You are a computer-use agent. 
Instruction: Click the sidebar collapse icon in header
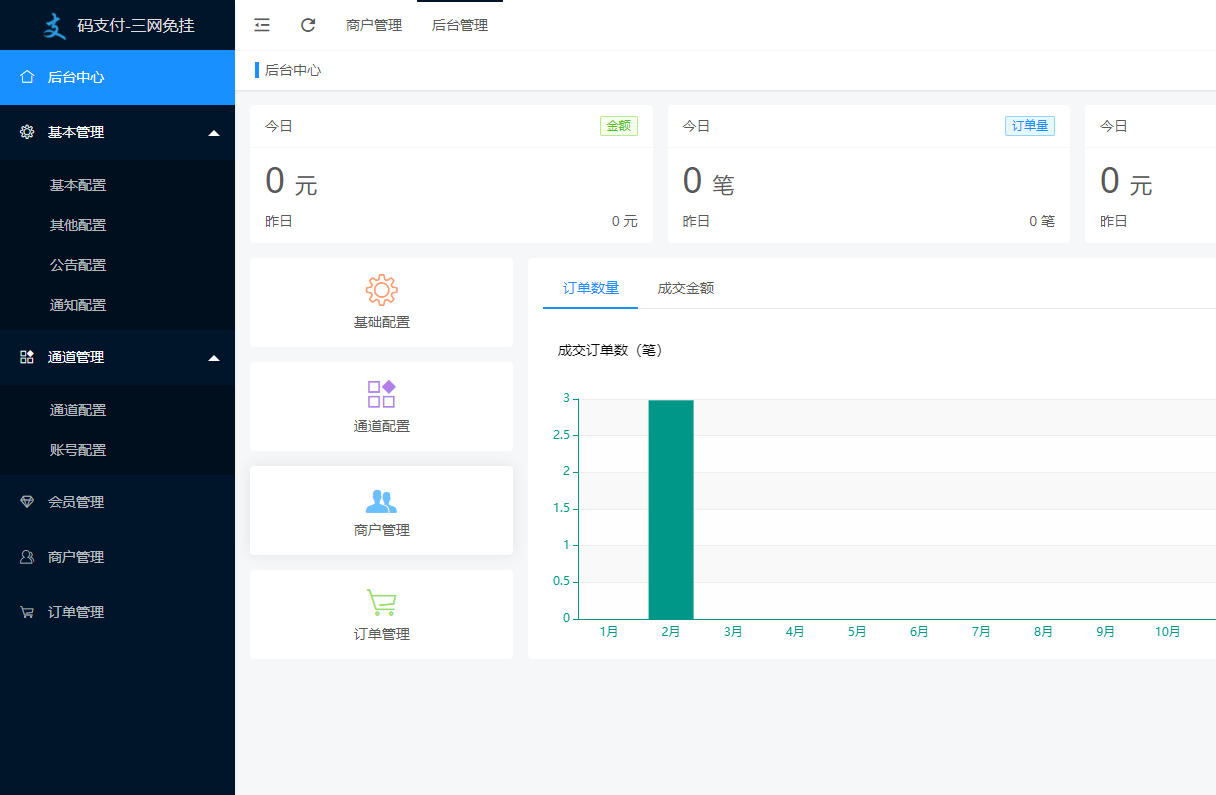262,25
